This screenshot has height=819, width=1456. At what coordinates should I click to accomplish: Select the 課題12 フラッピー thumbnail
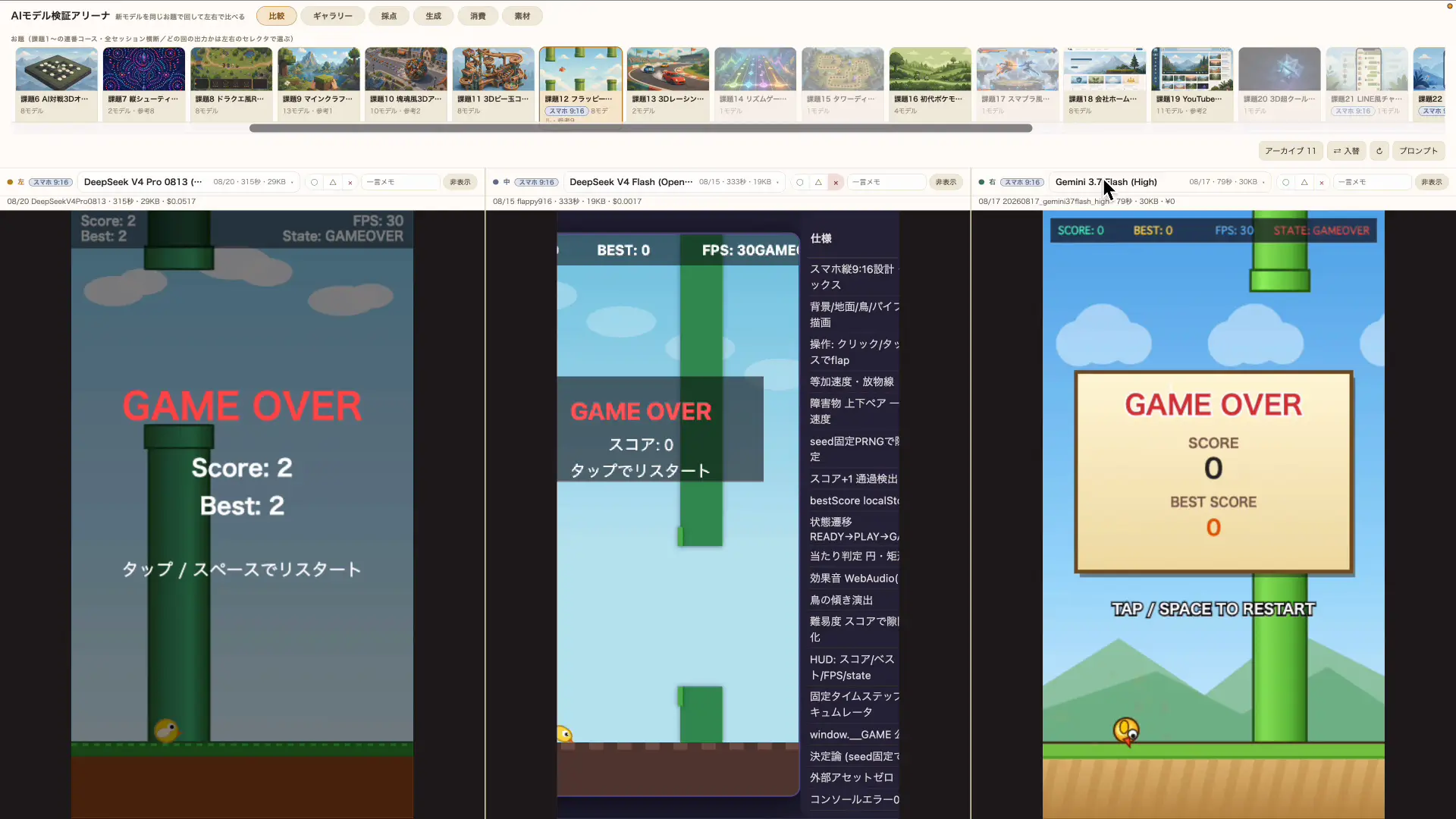[581, 83]
